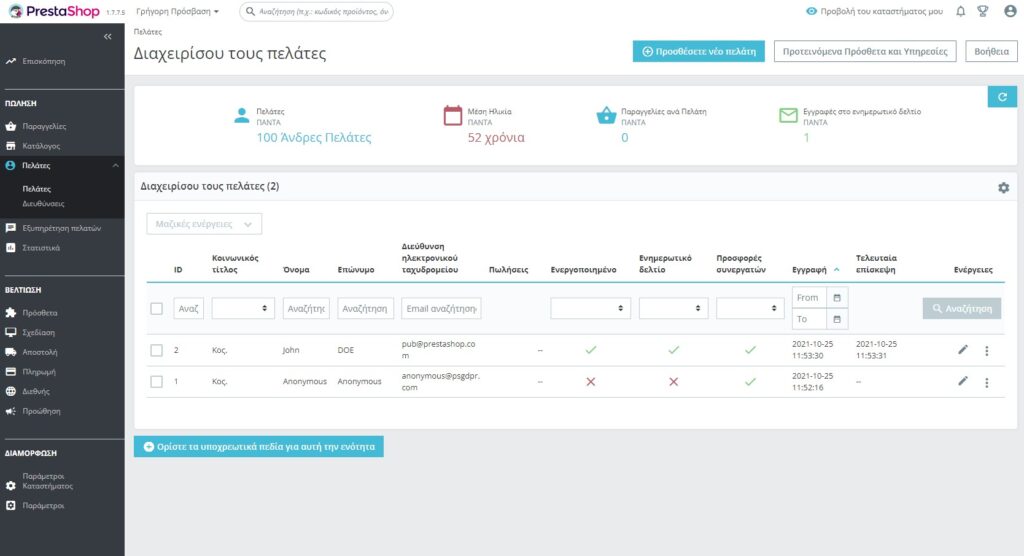Select the checkbox for customer ID 2
The height and width of the screenshot is (556, 1024).
click(156, 350)
